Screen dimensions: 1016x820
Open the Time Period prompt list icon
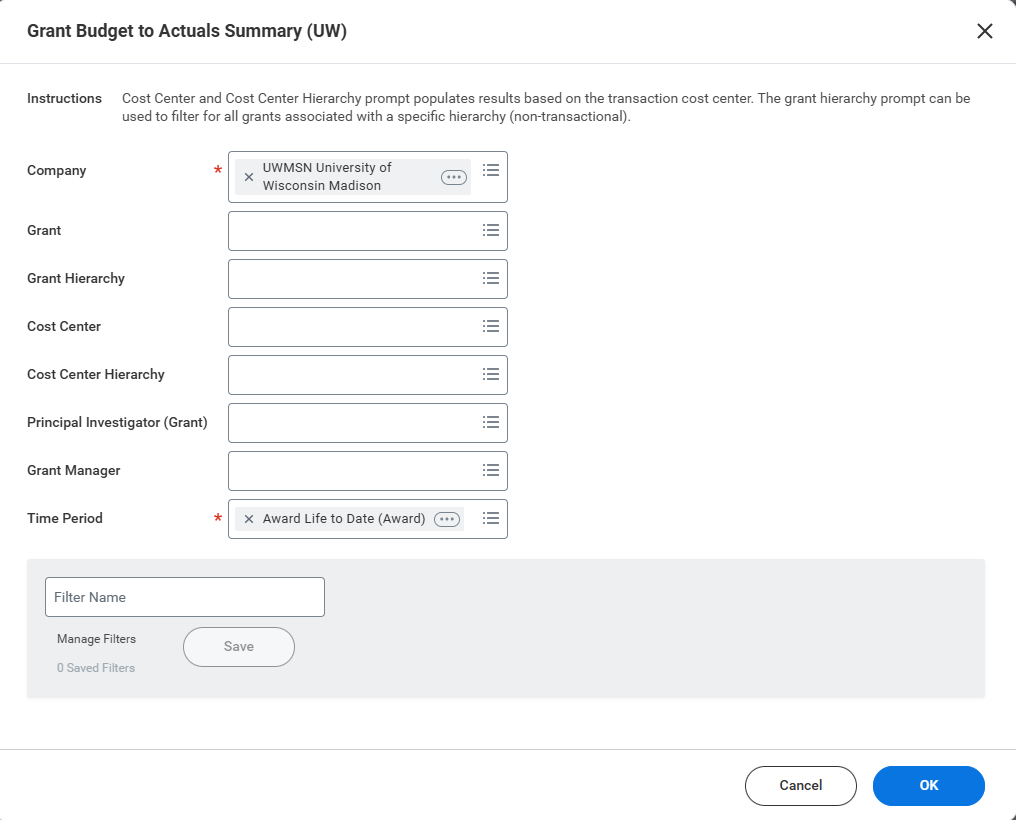(490, 518)
